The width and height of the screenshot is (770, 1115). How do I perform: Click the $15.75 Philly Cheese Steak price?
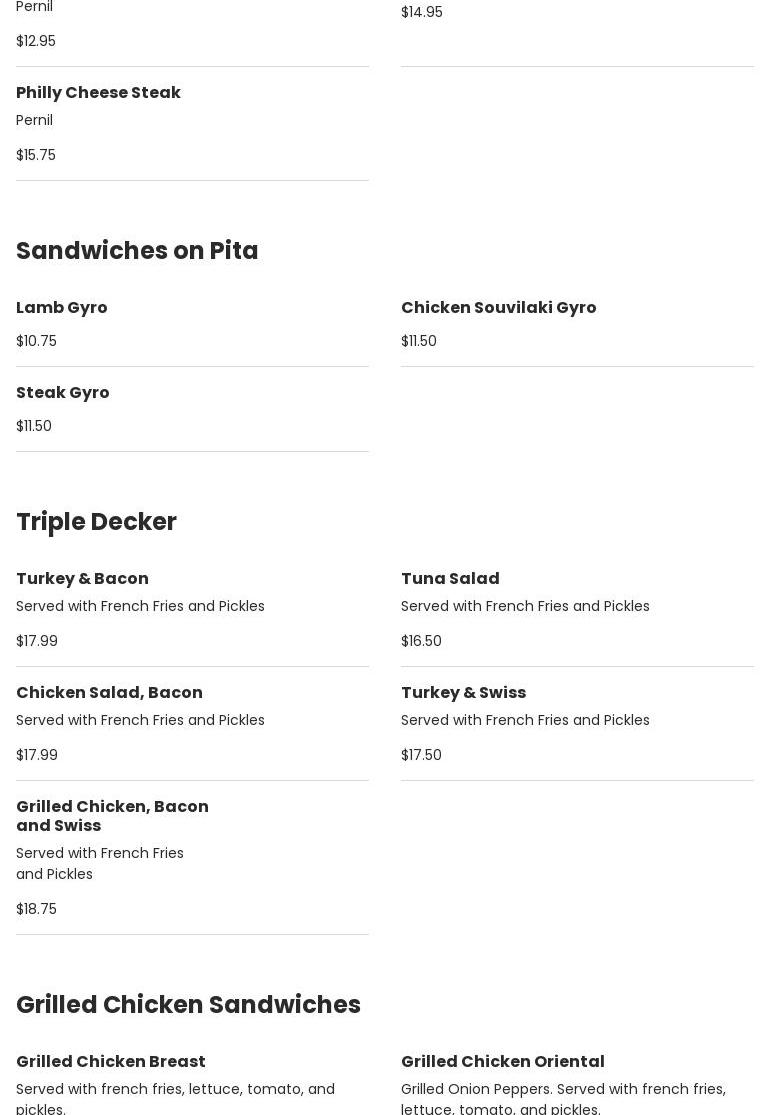36,155
